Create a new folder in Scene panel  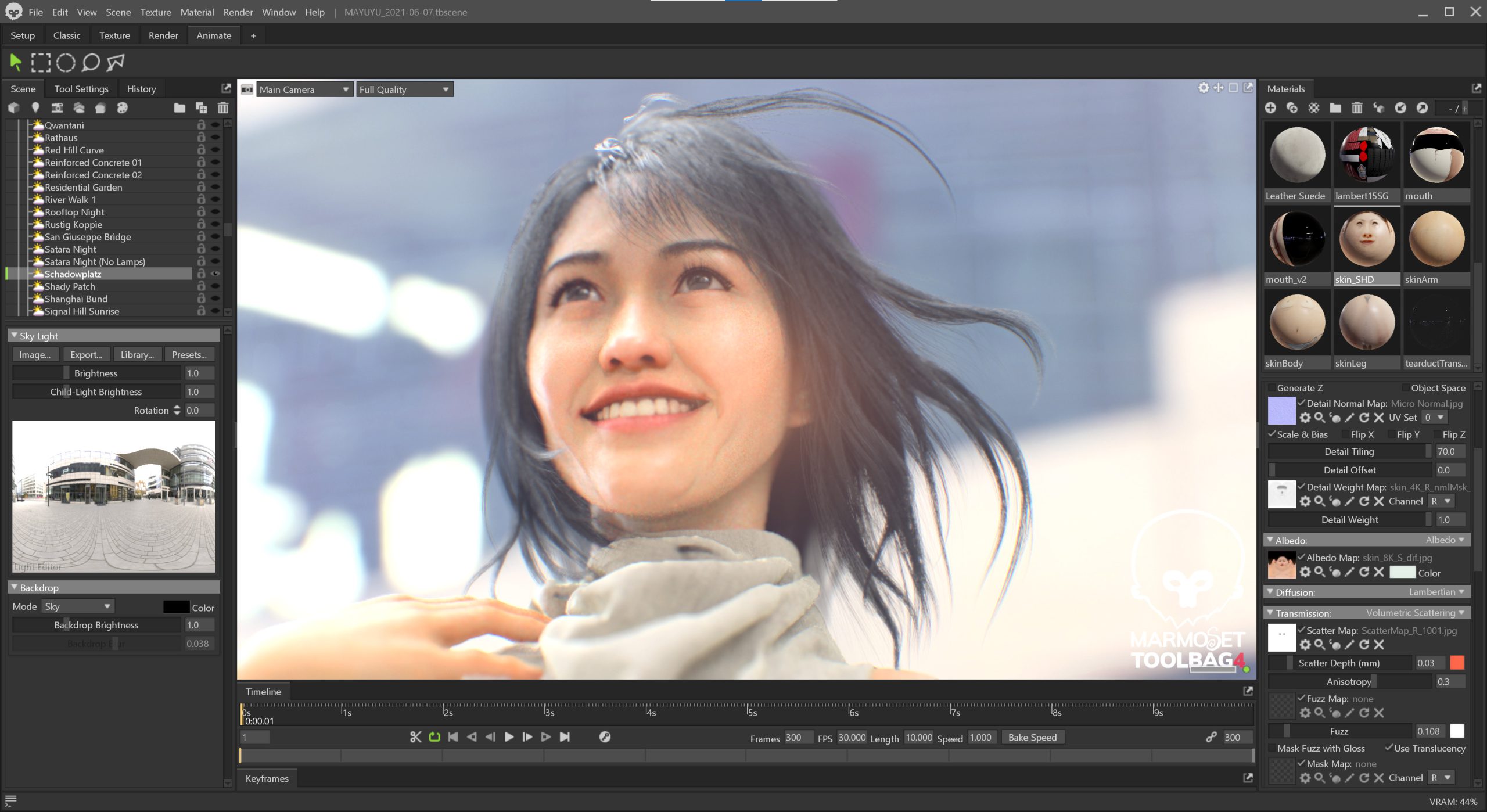pyautogui.click(x=179, y=108)
